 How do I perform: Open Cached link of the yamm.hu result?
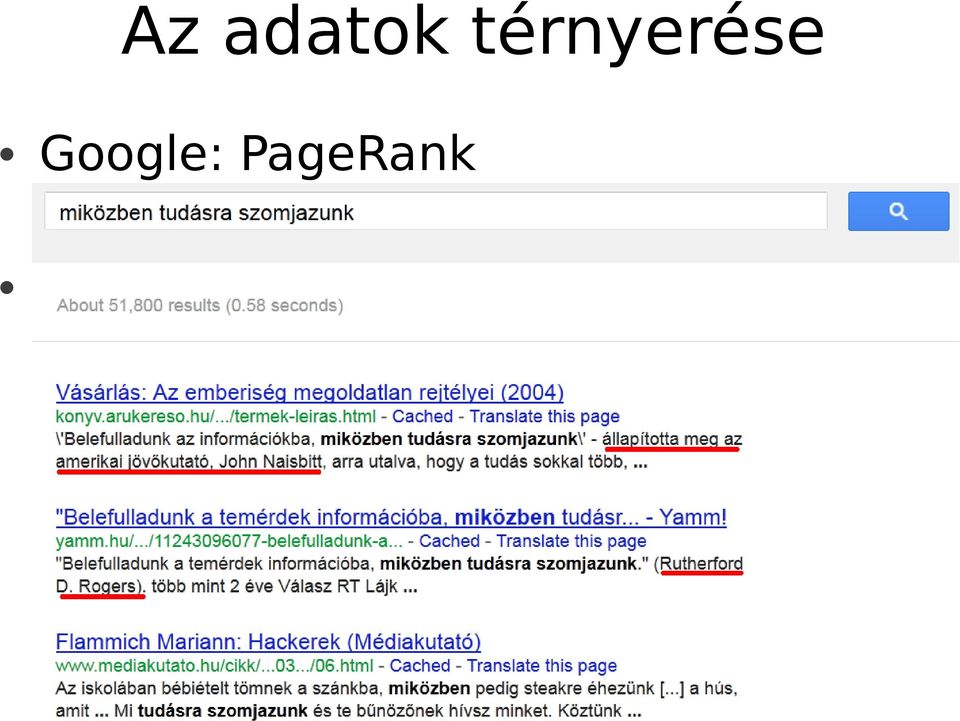point(449,541)
